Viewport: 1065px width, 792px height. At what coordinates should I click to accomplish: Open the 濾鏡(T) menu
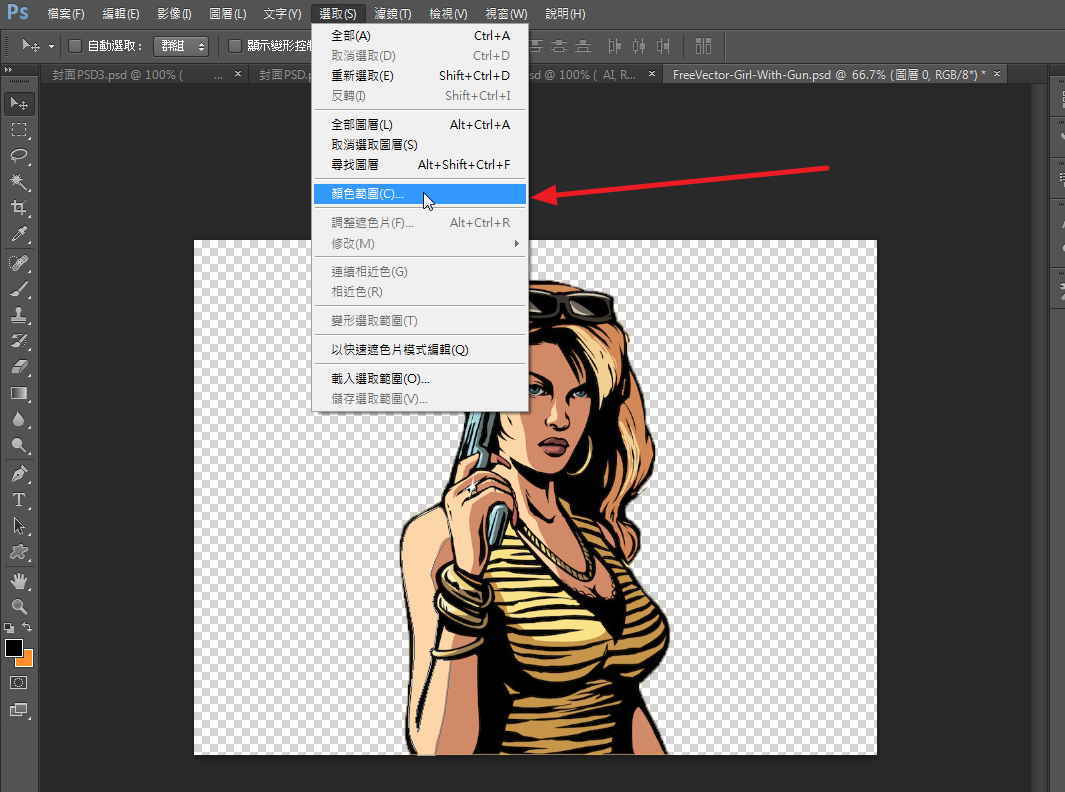tap(393, 14)
